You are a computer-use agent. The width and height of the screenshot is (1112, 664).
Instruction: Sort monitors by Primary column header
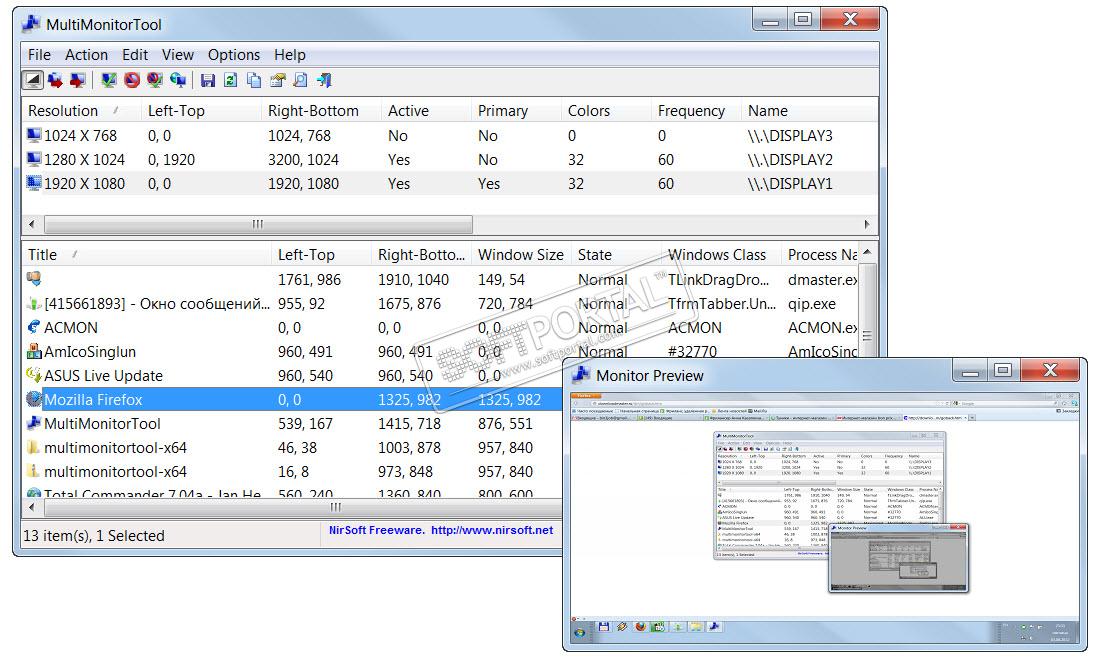coord(516,111)
